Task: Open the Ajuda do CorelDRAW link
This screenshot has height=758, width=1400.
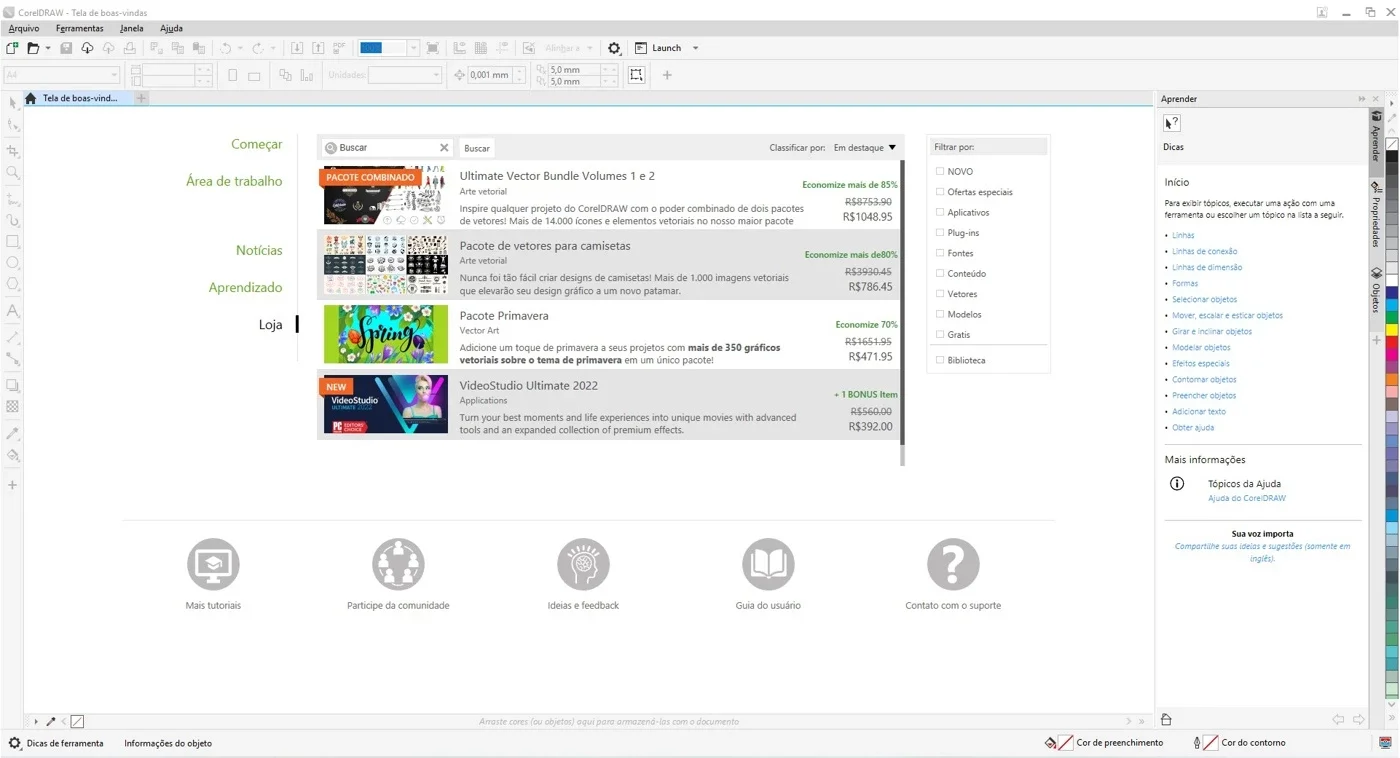Action: pos(1247,498)
